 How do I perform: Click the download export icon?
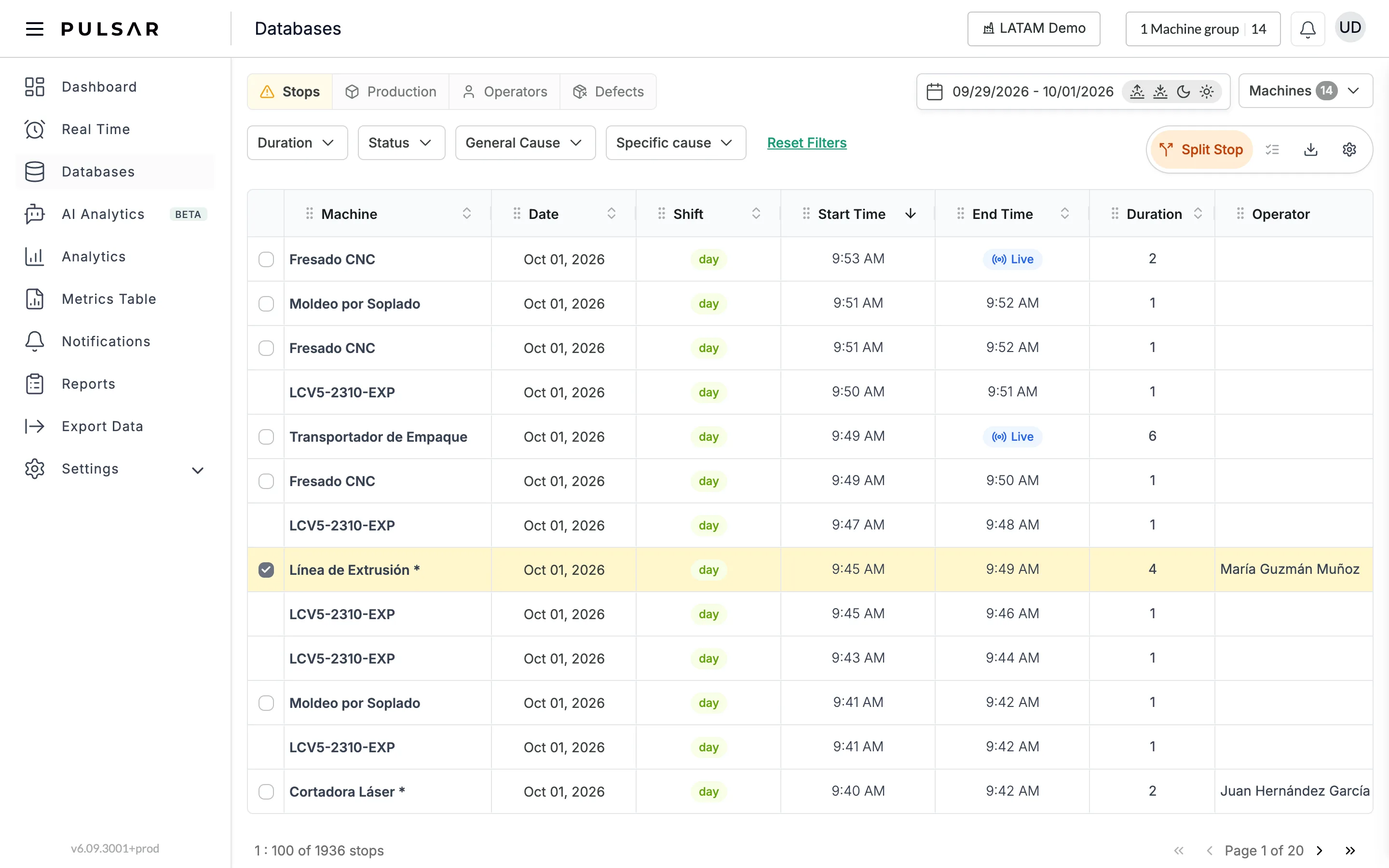click(1310, 150)
